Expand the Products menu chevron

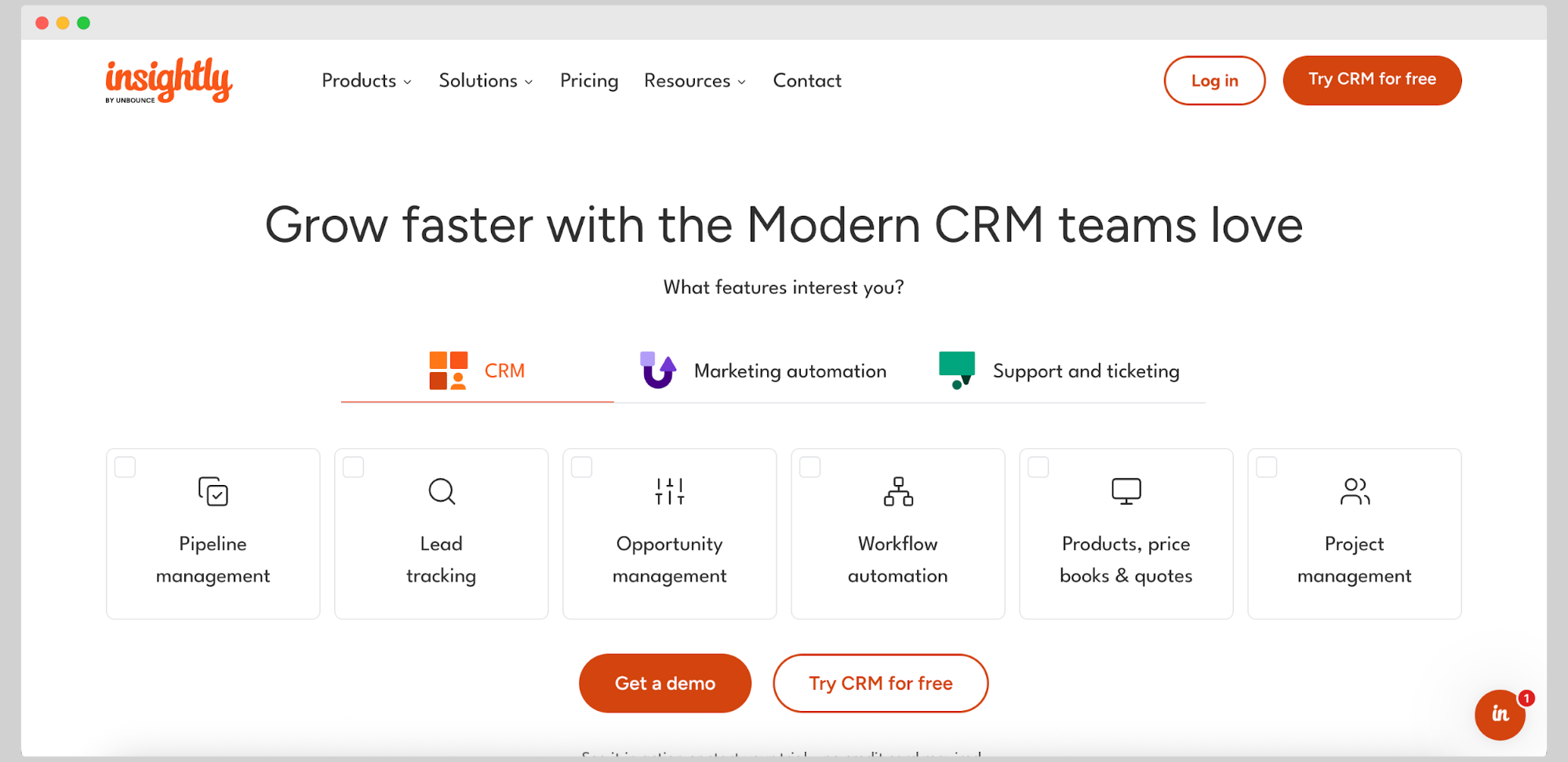click(x=408, y=82)
